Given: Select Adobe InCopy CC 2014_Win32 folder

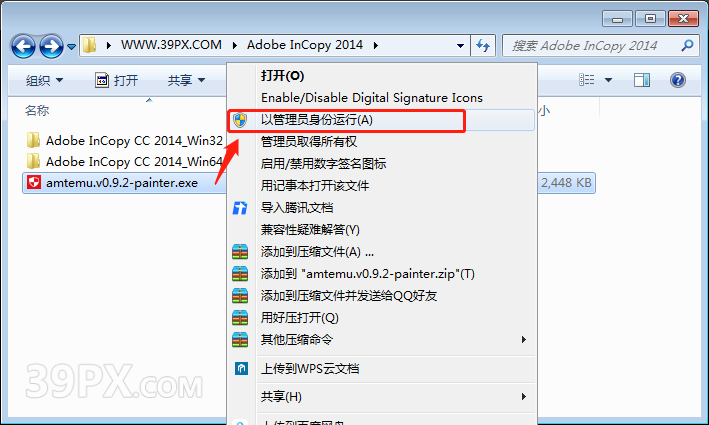Looking at the screenshot, I should pos(134,141).
